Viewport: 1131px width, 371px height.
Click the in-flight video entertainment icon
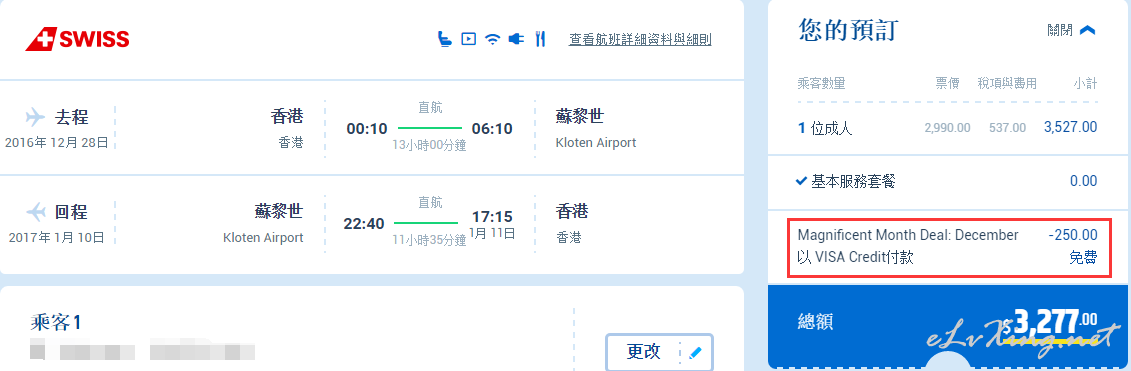pyautogui.click(x=469, y=39)
